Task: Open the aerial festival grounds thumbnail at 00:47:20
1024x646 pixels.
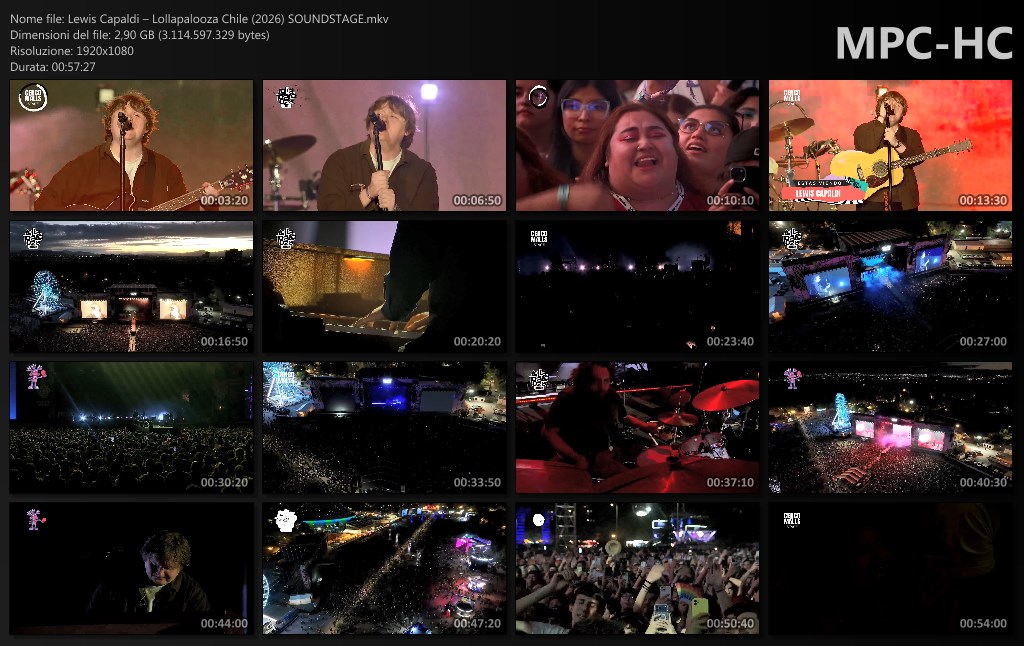Action: (x=384, y=568)
